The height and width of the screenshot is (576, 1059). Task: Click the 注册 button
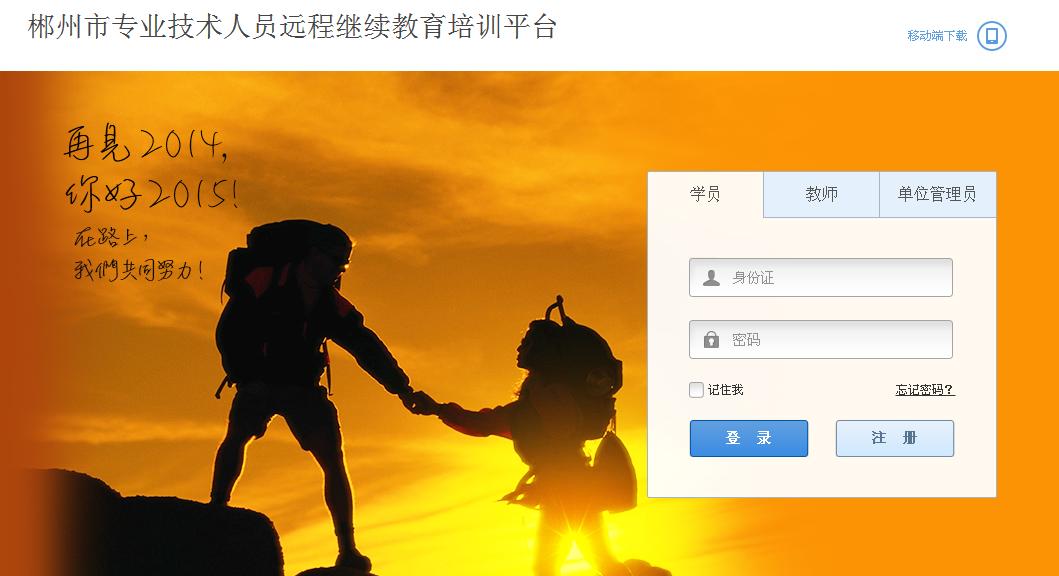point(895,438)
